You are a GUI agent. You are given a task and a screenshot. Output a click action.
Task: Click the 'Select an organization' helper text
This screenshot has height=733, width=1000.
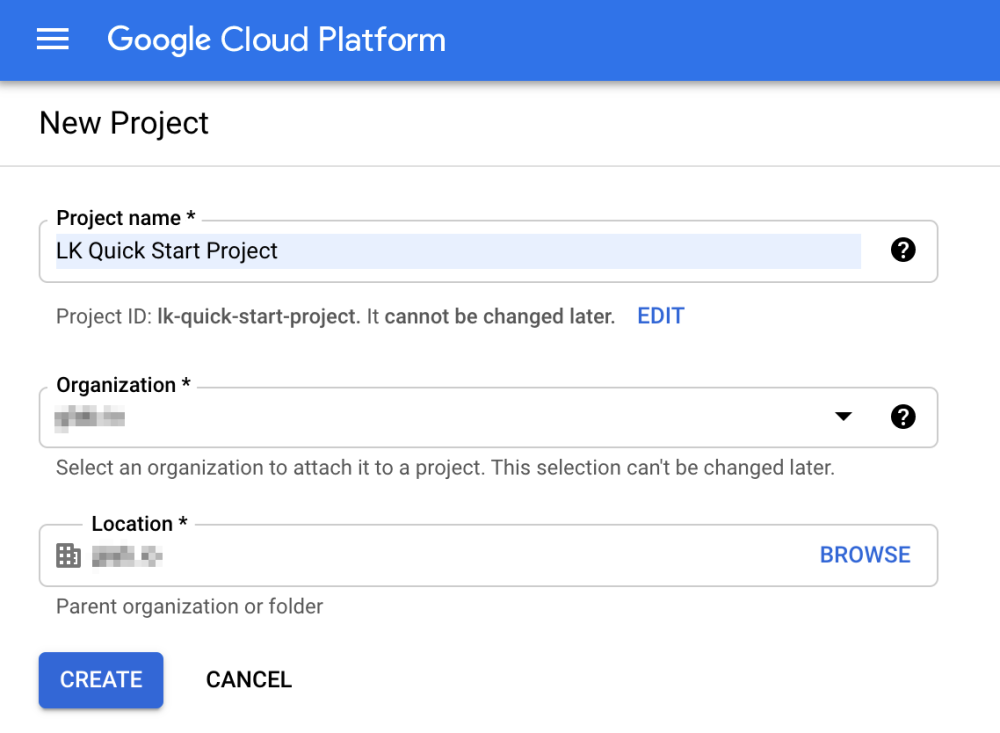444,467
